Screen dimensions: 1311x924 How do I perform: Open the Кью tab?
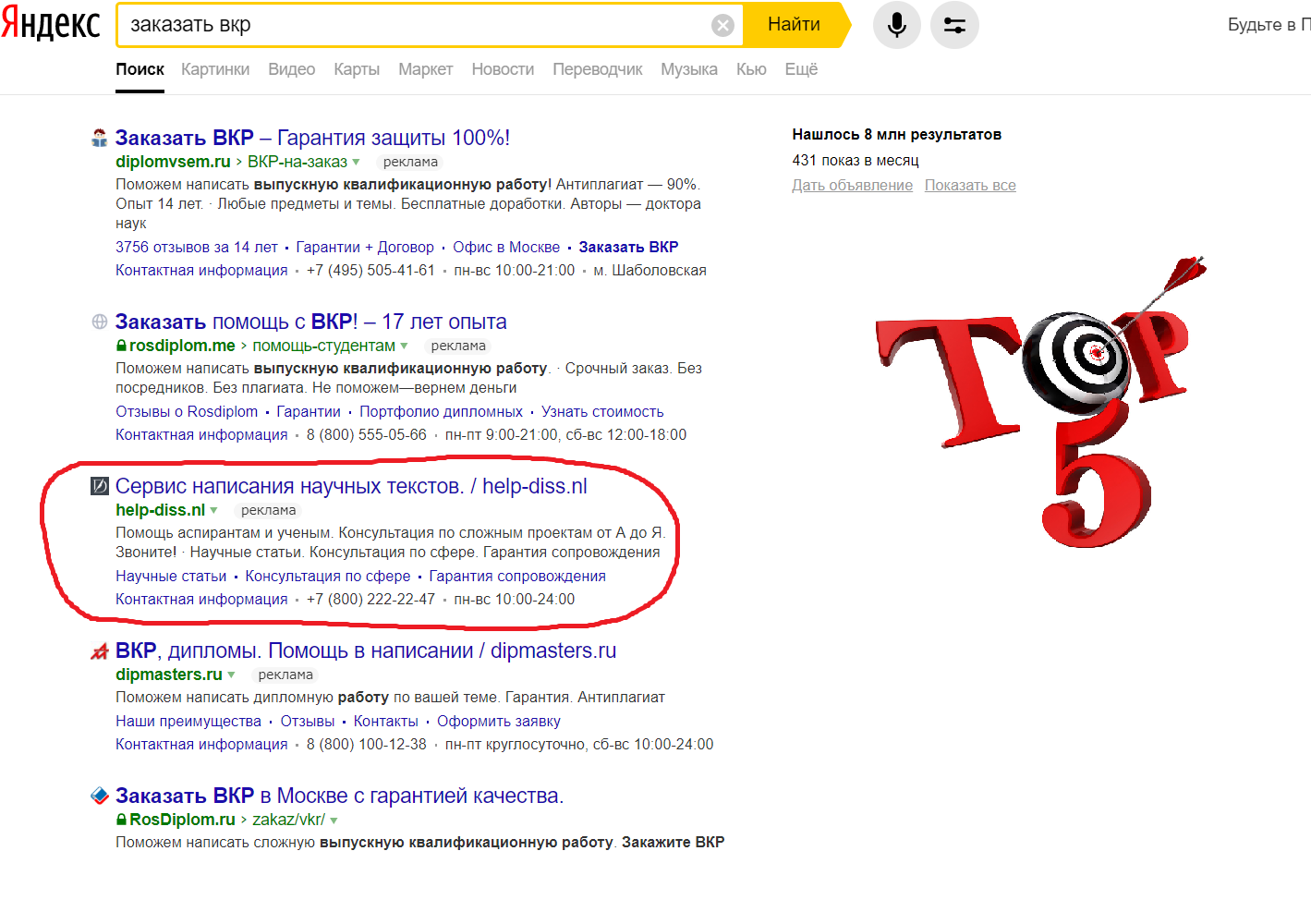pyautogui.click(x=751, y=69)
